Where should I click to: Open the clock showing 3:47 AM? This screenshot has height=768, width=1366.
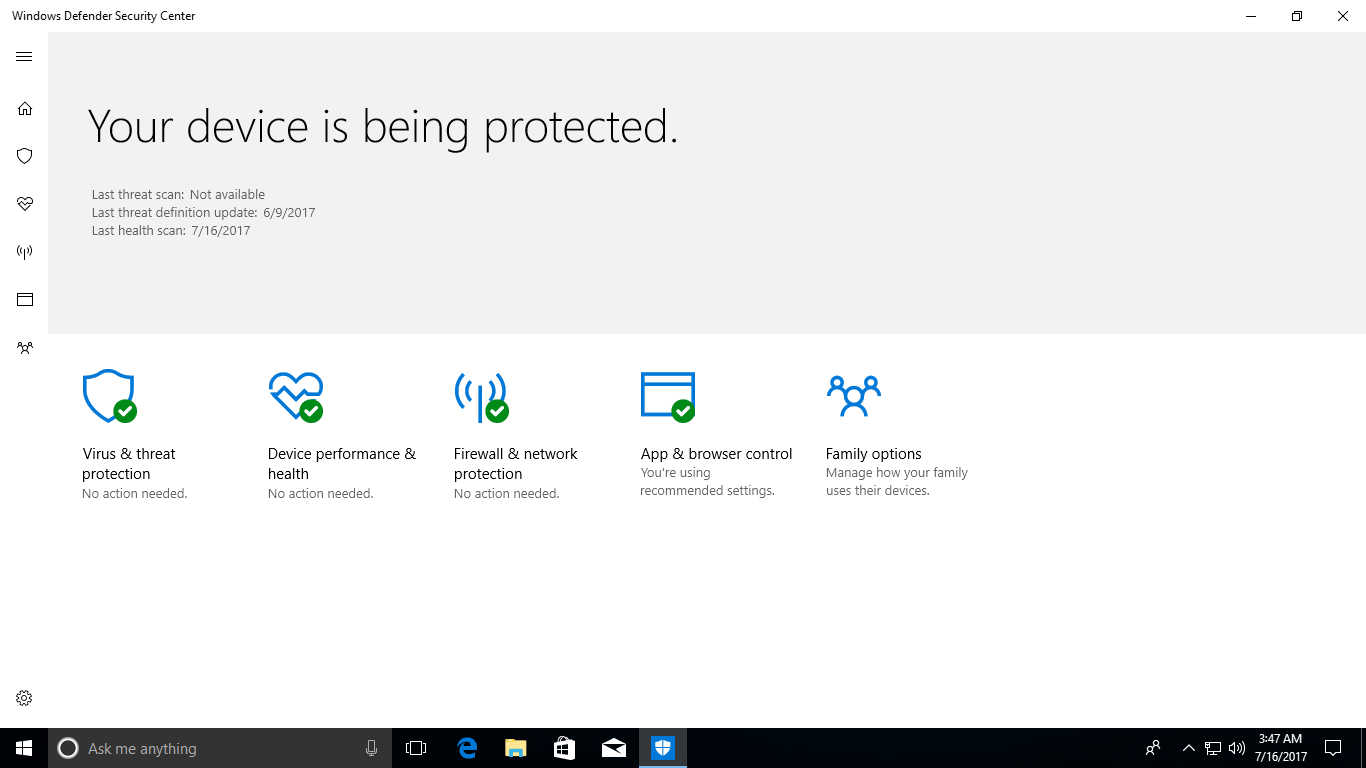click(1282, 748)
